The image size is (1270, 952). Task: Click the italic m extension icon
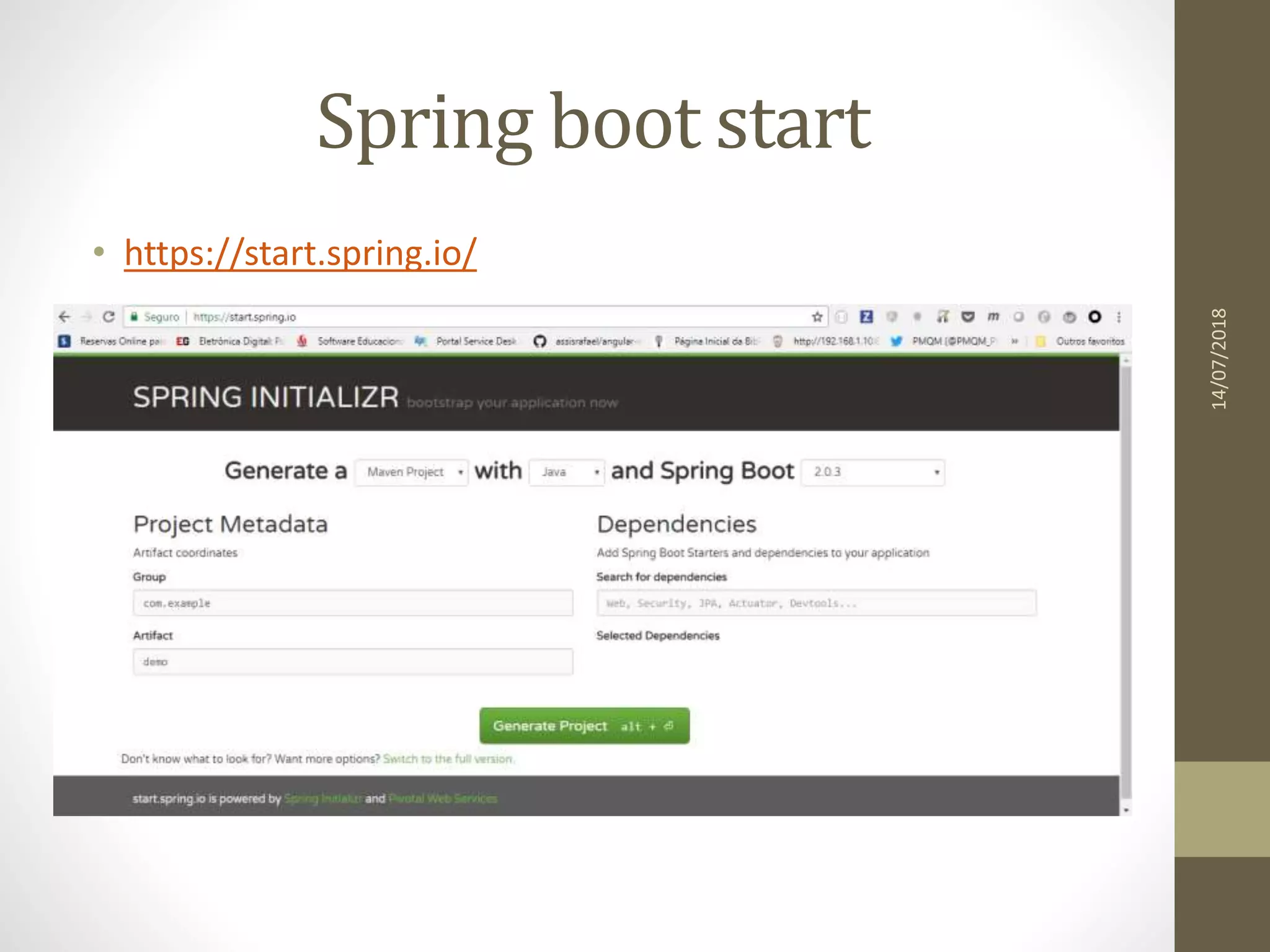[x=993, y=317]
